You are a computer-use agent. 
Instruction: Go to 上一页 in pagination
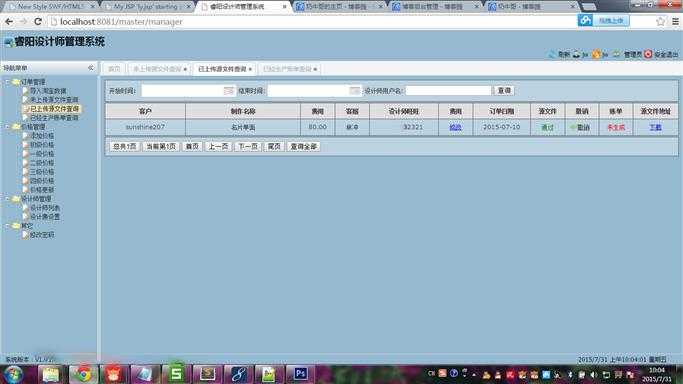tap(218, 147)
